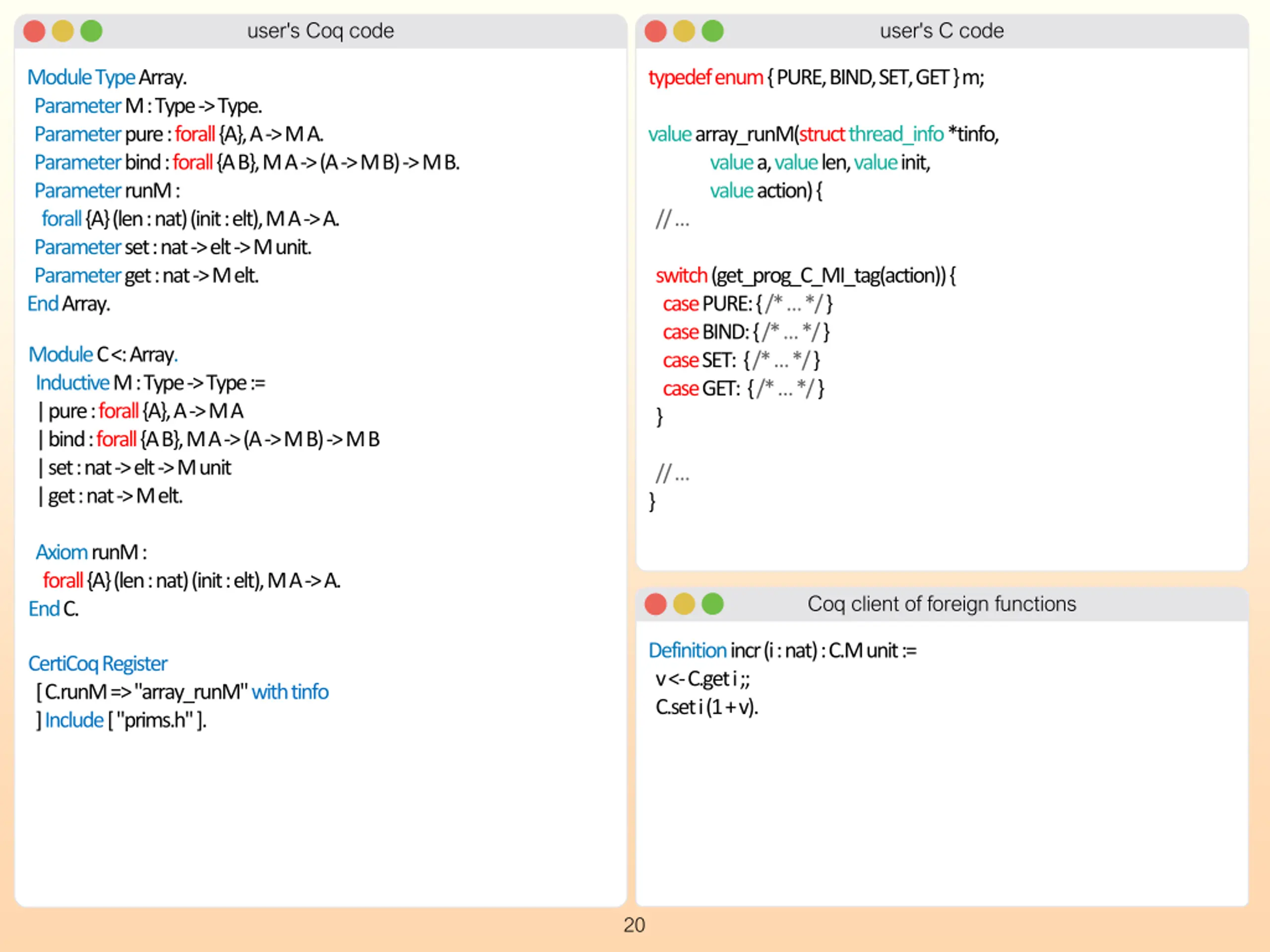Click the "user's Coq code" window title
The height and width of the screenshot is (952, 1270).
pyautogui.click(x=320, y=31)
